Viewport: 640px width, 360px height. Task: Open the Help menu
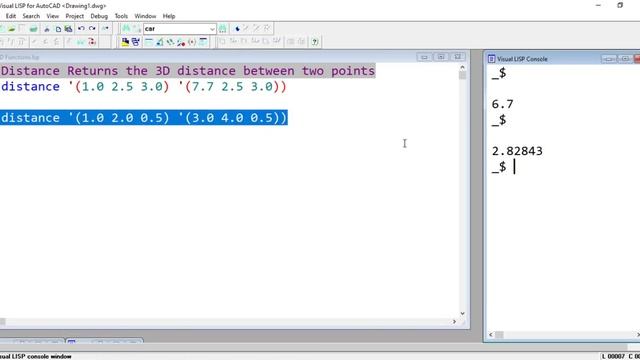[169, 16]
